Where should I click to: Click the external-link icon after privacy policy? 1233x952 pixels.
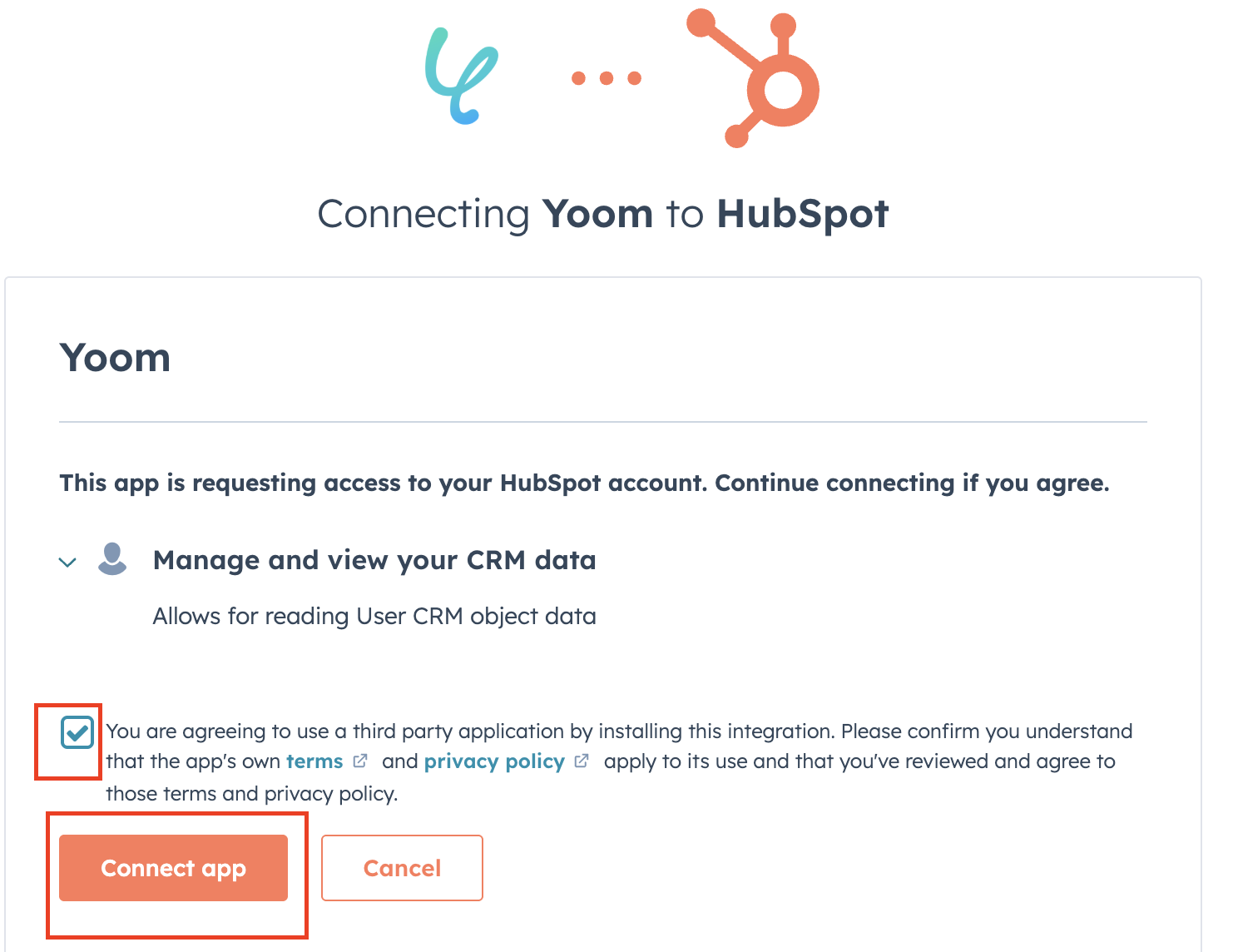pyautogui.click(x=582, y=761)
